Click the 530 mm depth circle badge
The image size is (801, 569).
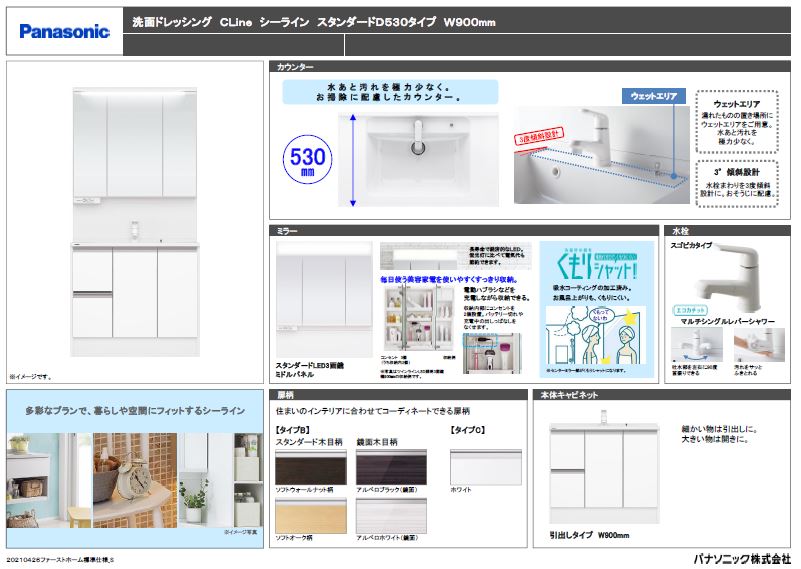pos(308,159)
